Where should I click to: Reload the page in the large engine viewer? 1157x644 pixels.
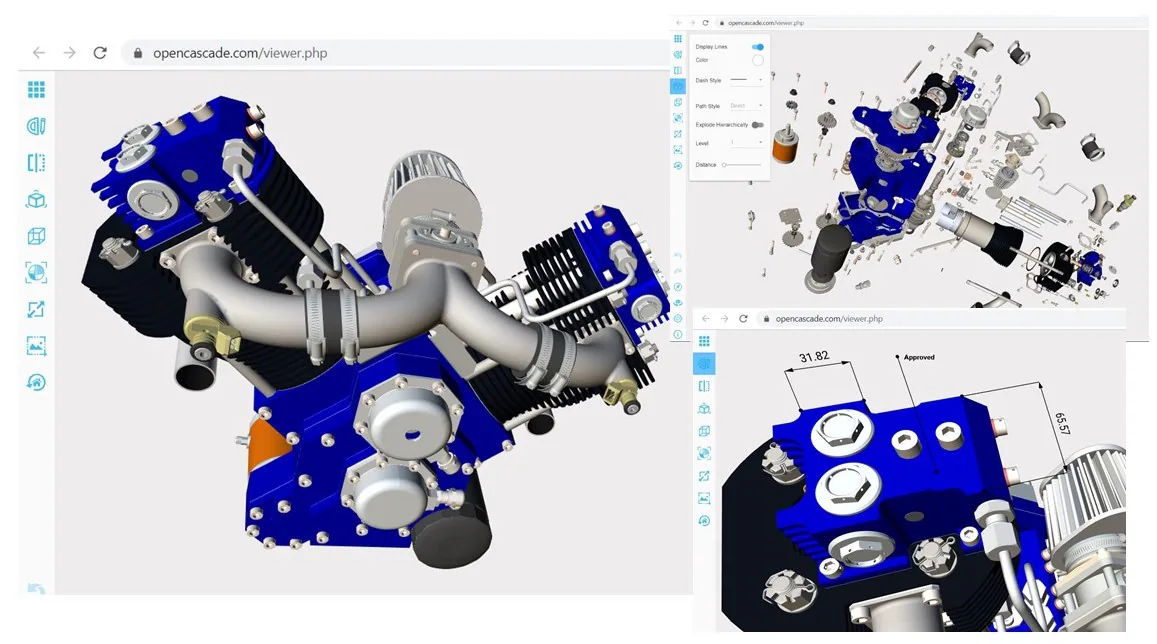point(100,52)
